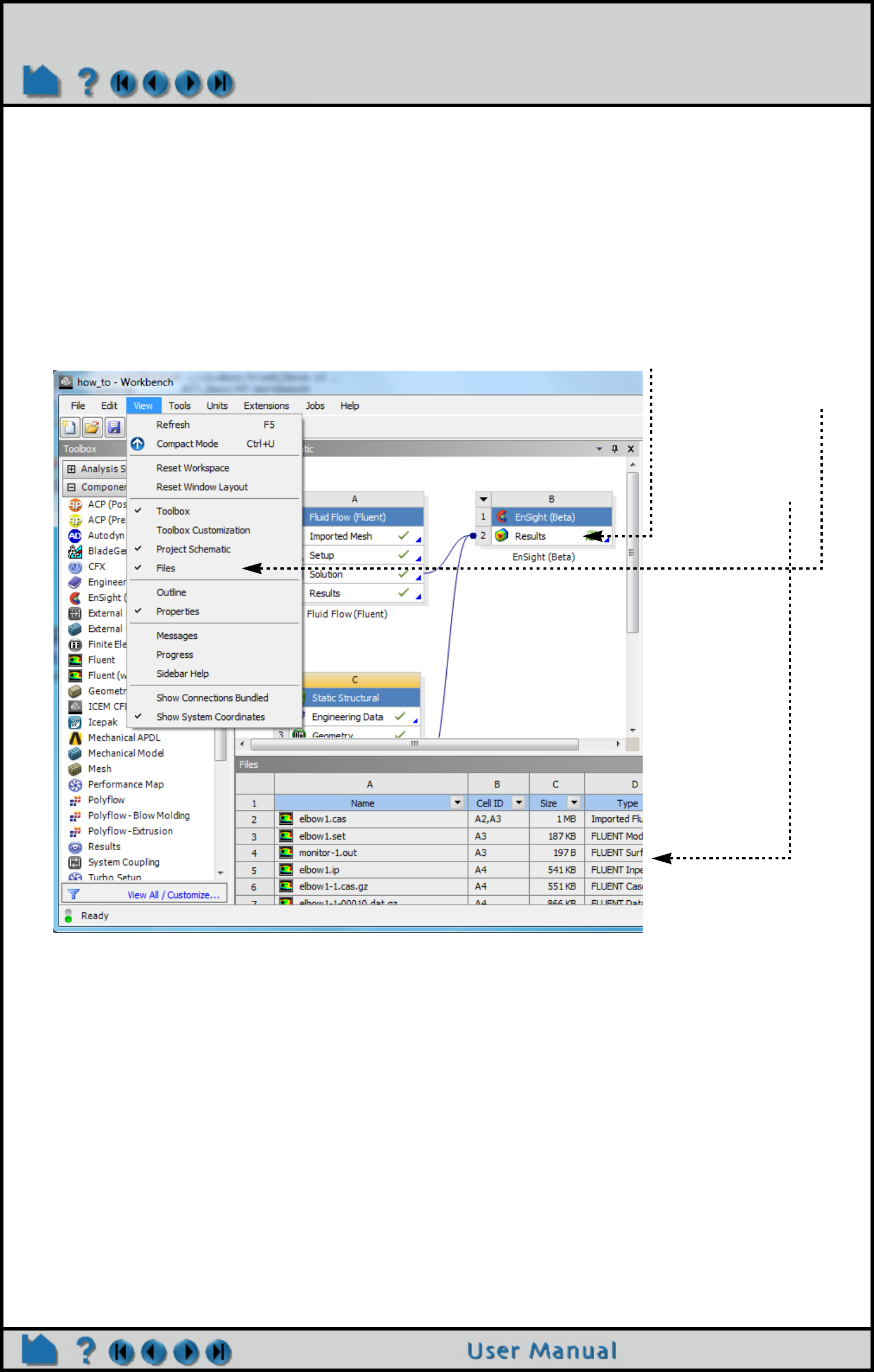This screenshot has height=1372, width=874.
Task: Open the Project Schematic pane options dropdown arrow
Action: (599, 449)
